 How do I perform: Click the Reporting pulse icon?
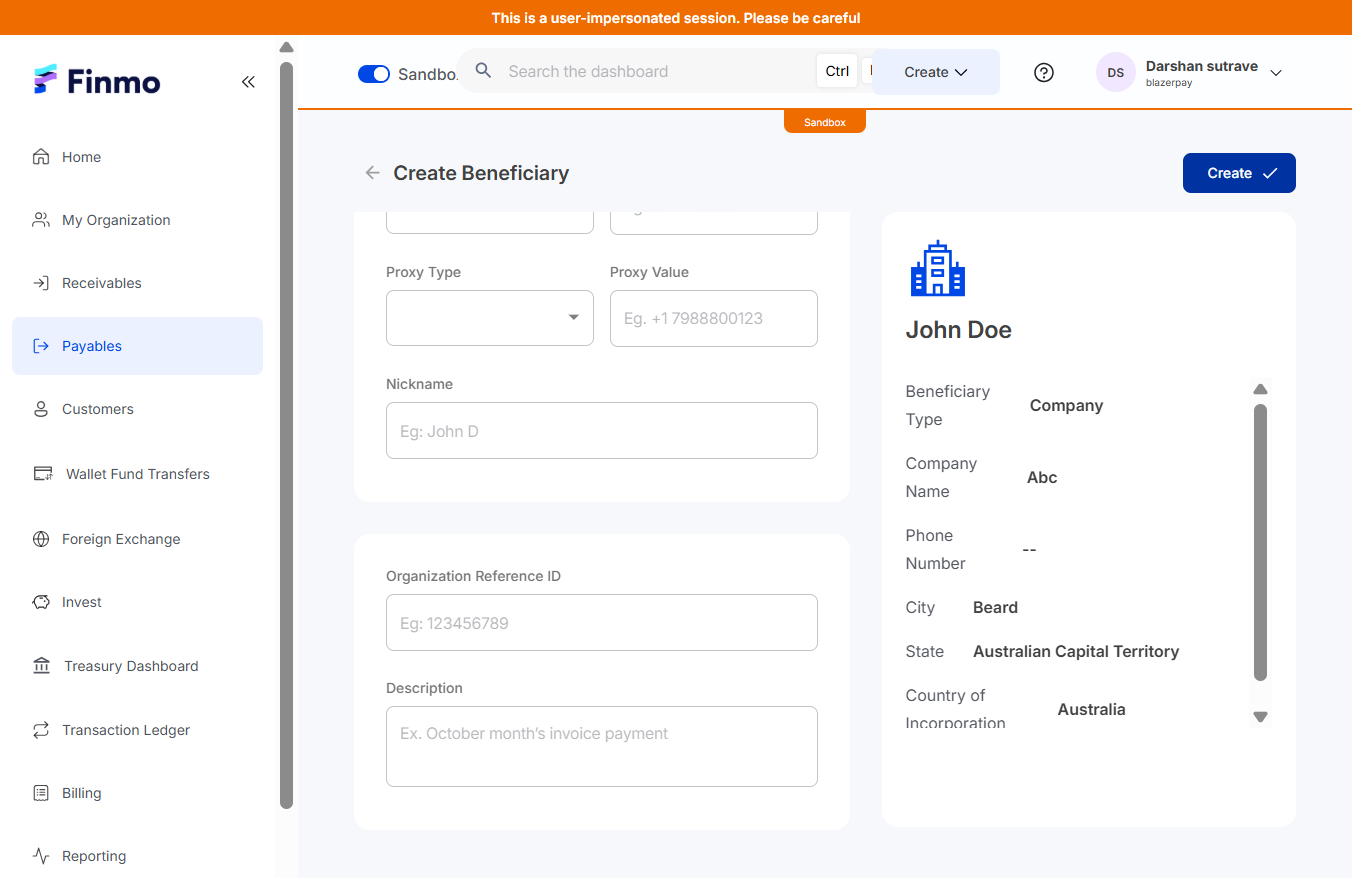click(41, 856)
